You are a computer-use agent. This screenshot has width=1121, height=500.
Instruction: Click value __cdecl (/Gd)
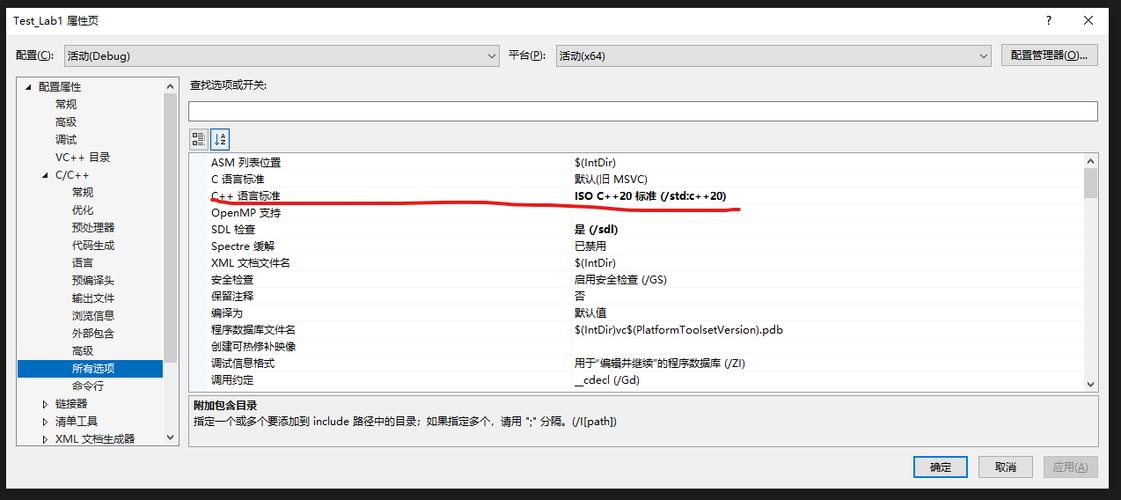click(607, 381)
